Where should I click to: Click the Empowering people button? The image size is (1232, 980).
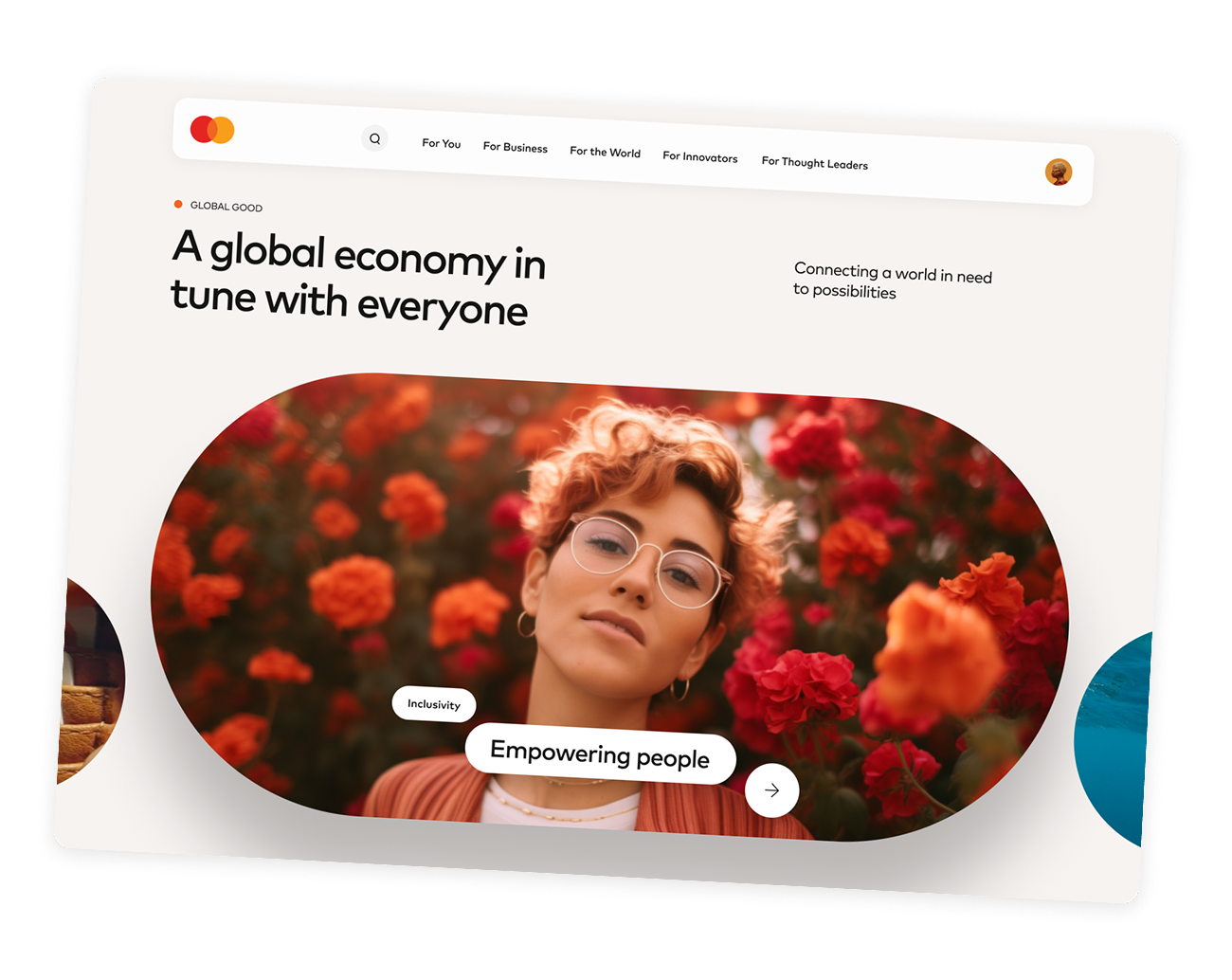[x=601, y=754]
